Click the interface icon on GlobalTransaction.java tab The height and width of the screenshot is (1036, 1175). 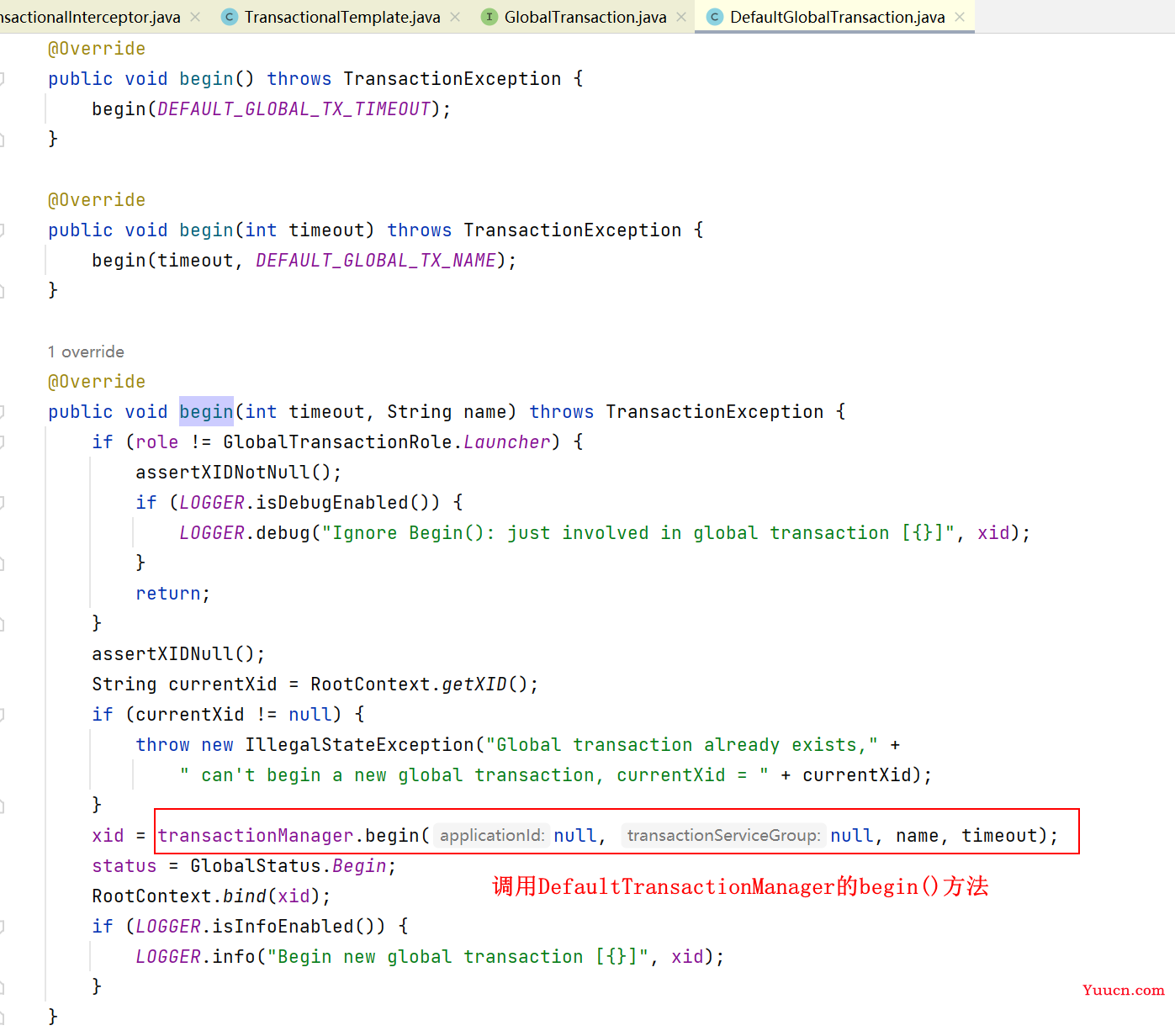click(x=489, y=17)
